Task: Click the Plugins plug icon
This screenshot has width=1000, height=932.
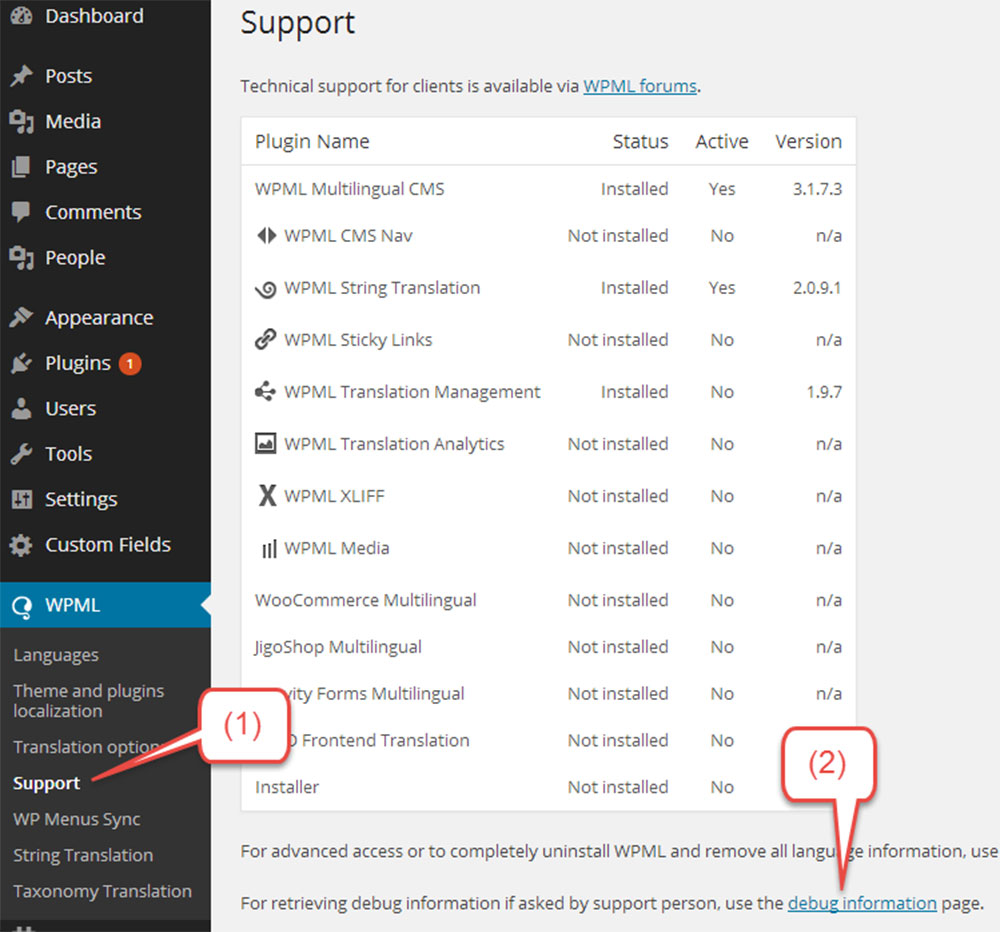Action: click(21, 363)
